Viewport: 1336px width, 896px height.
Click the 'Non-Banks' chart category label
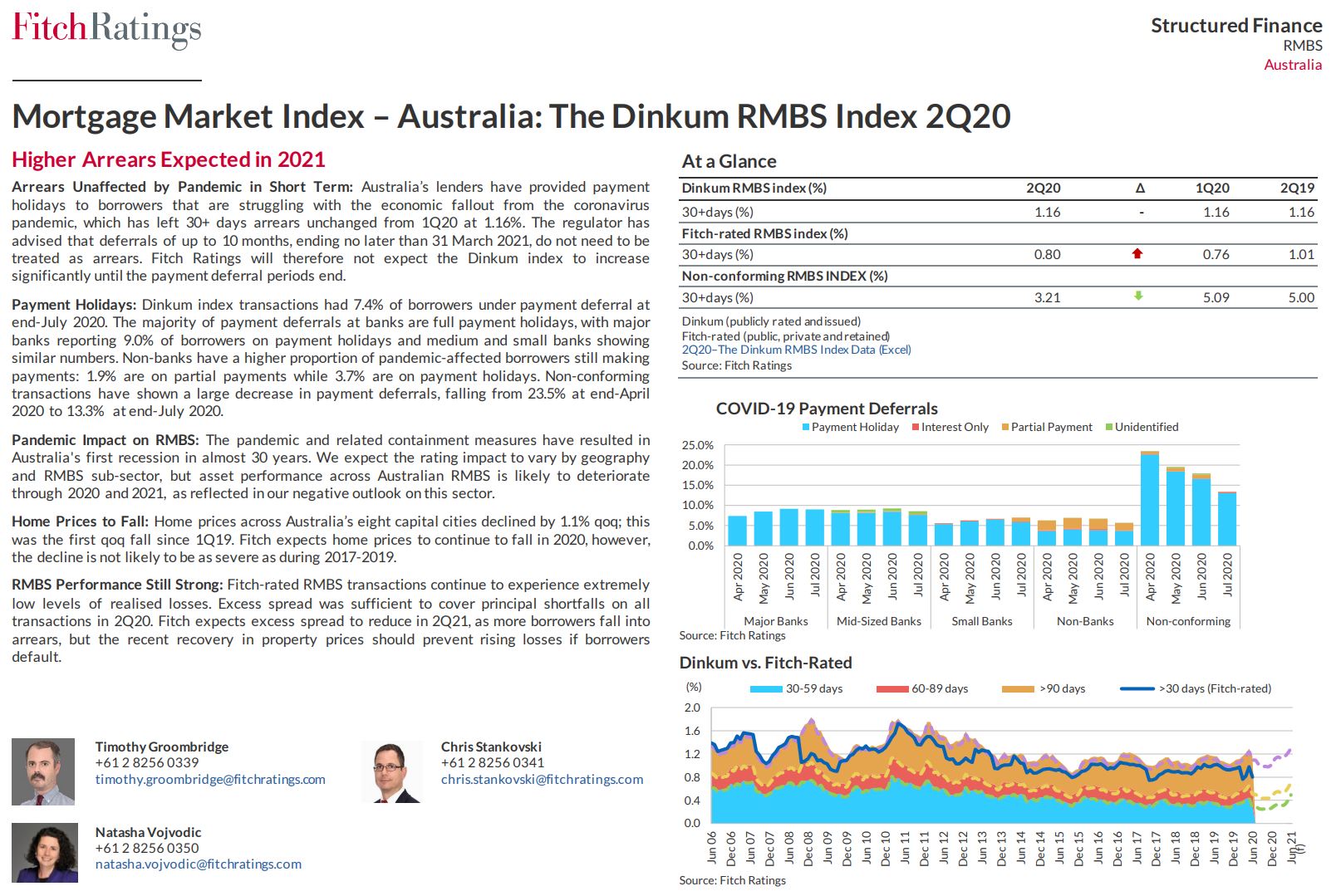tap(1085, 621)
